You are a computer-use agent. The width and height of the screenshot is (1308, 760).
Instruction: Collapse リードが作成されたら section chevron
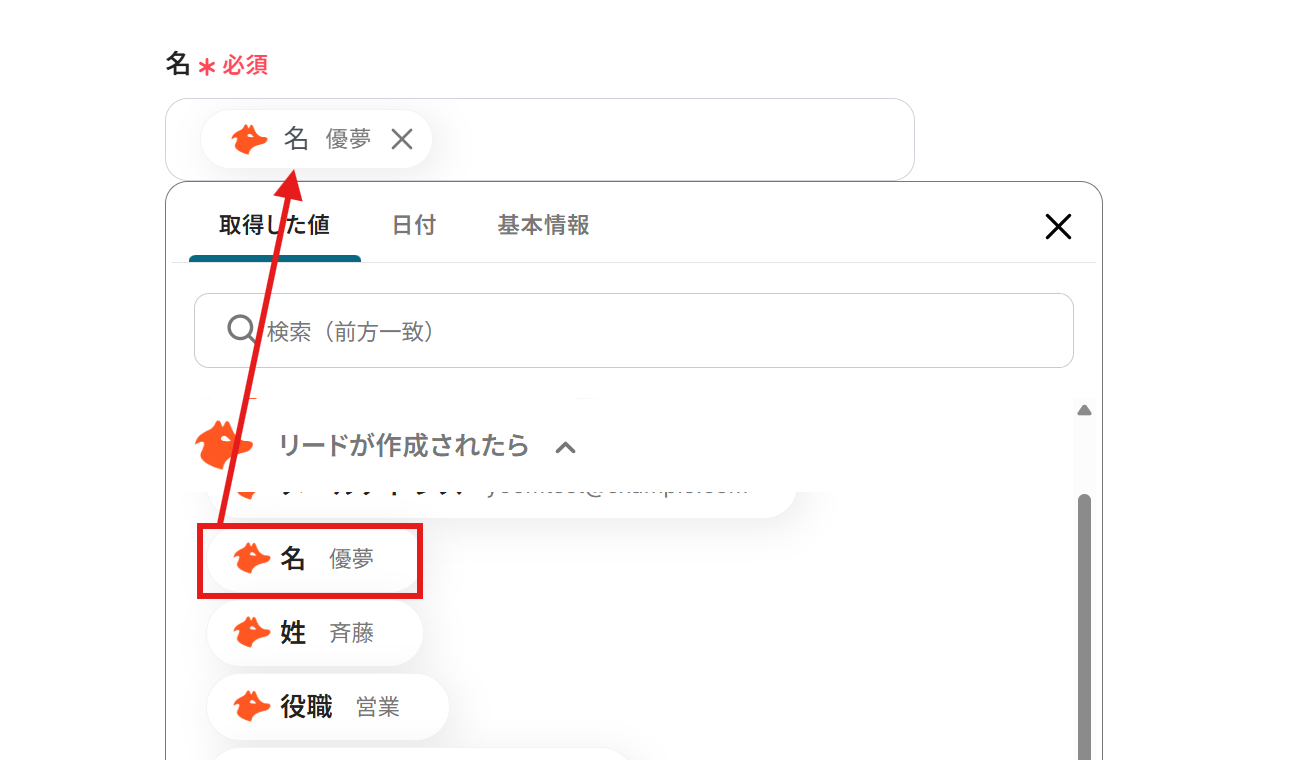tap(565, 447)
